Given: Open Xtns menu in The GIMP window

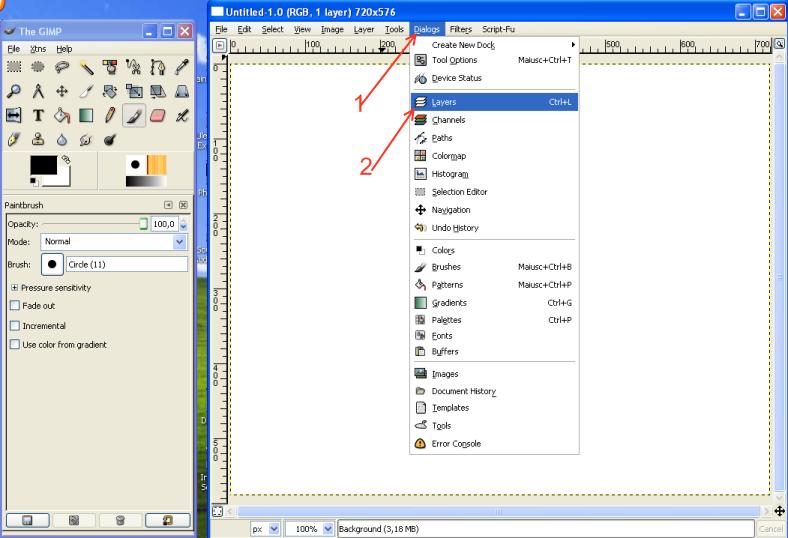Looking at the screenshot, I should coord(38,49).
